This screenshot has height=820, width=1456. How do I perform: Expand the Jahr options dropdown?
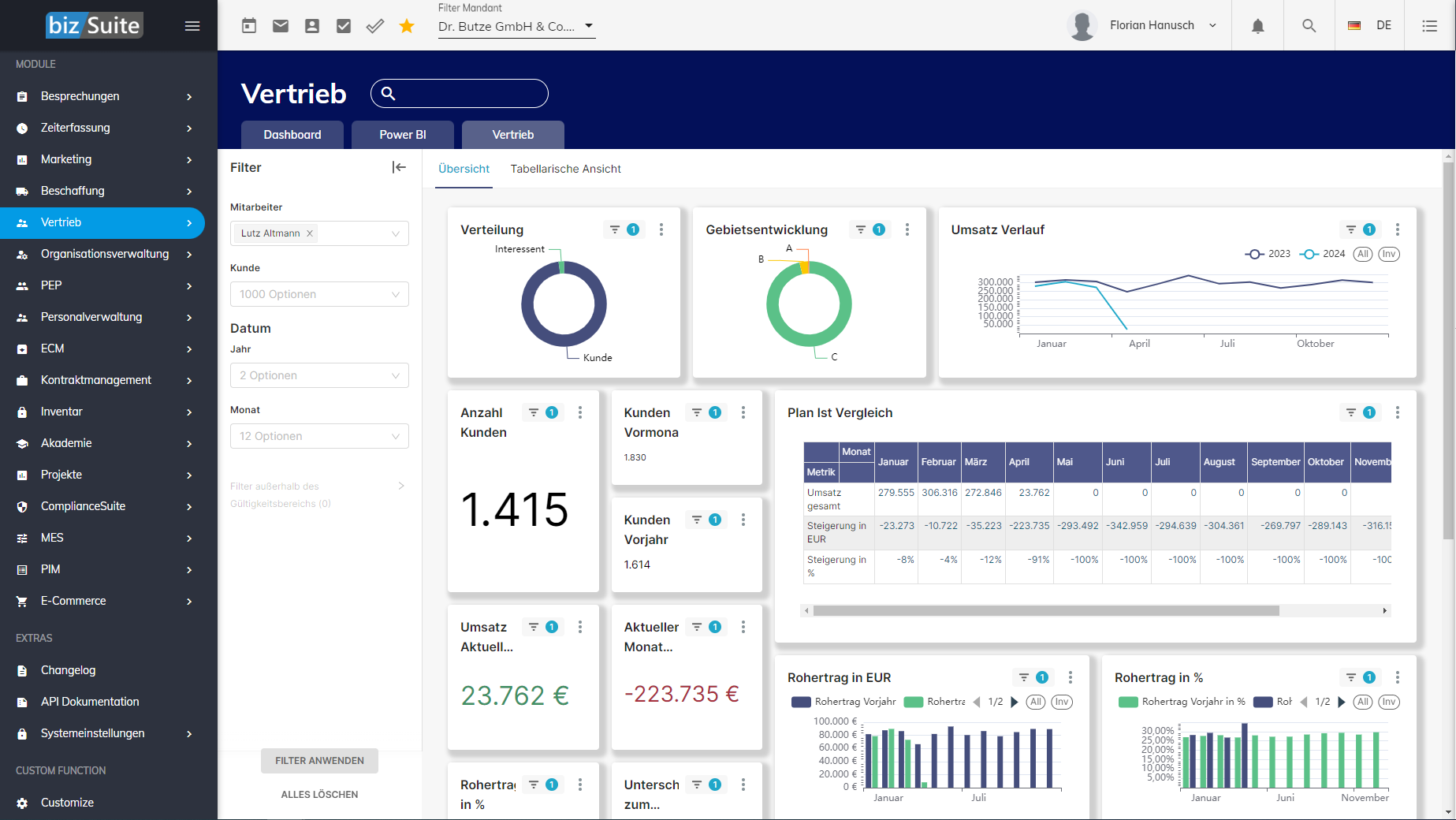(319, 375)
